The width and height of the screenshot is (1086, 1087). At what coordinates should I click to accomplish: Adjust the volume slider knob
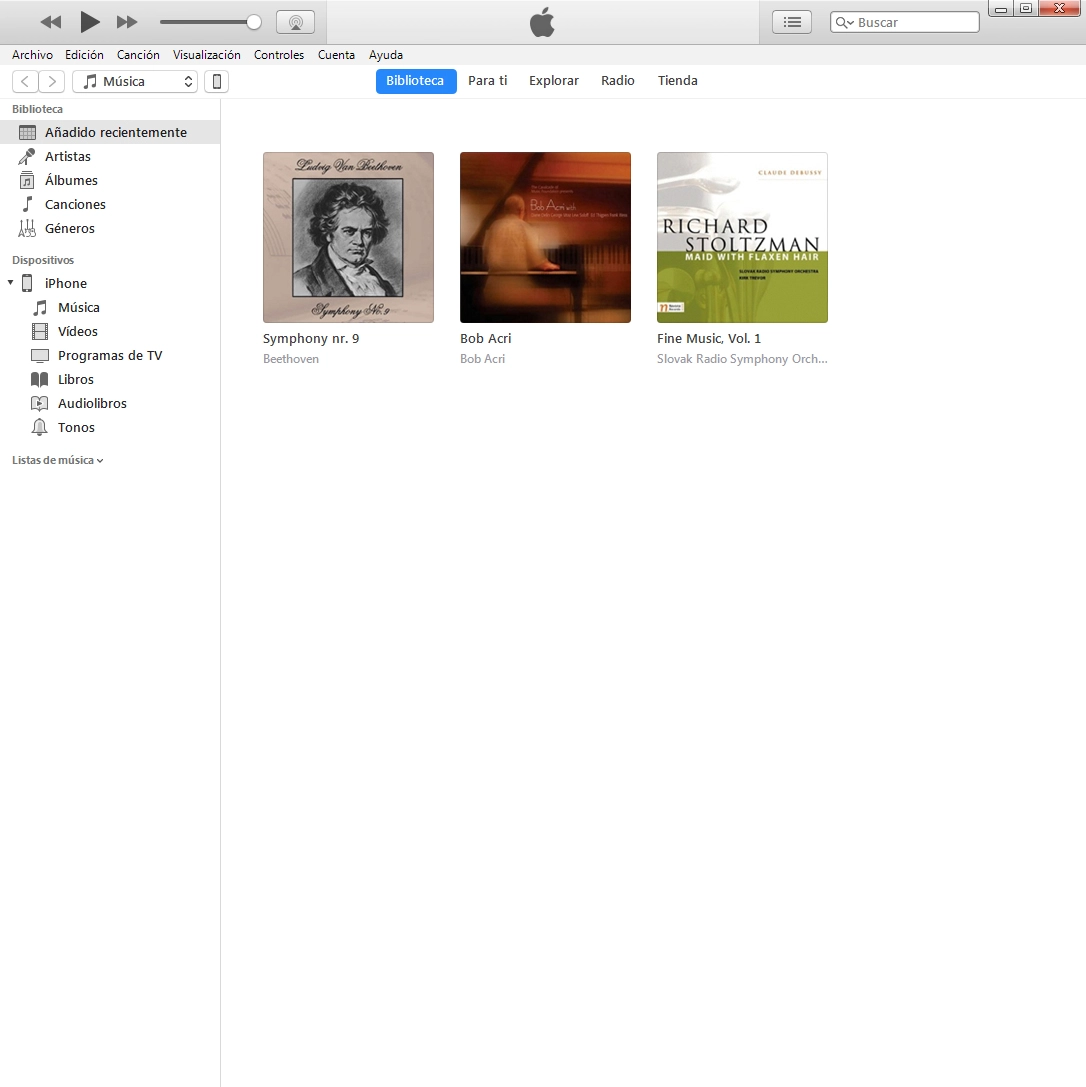coord(254,22)
